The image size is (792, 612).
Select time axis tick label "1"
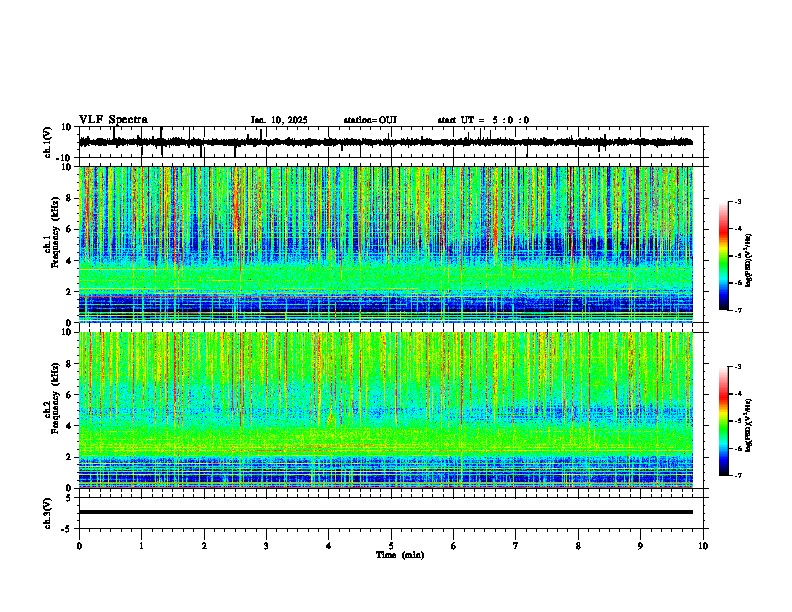[x=141, y=546]
